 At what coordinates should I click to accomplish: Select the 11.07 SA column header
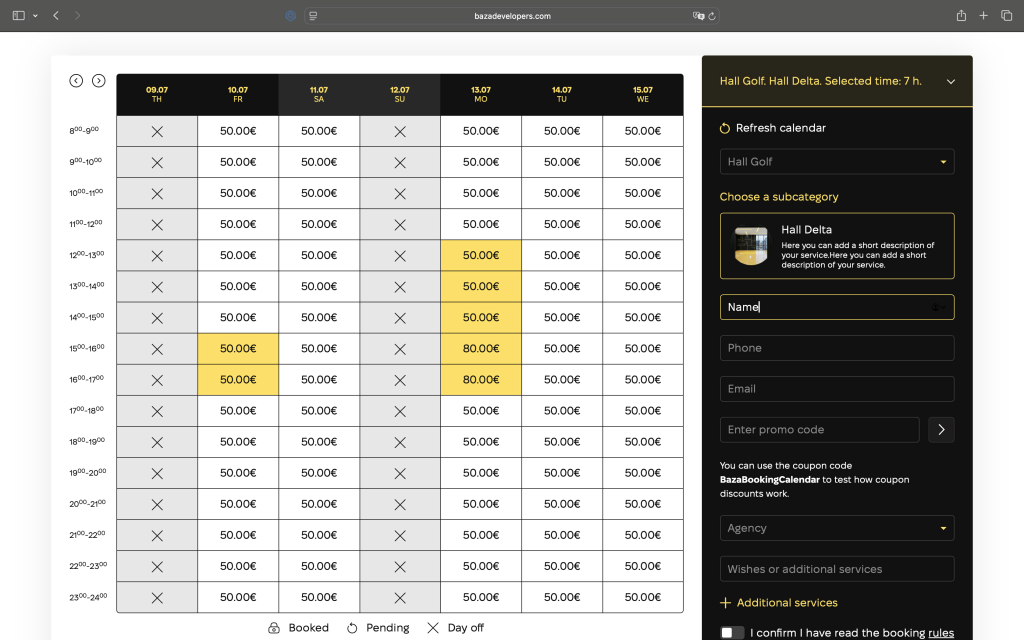coord(319,95)
